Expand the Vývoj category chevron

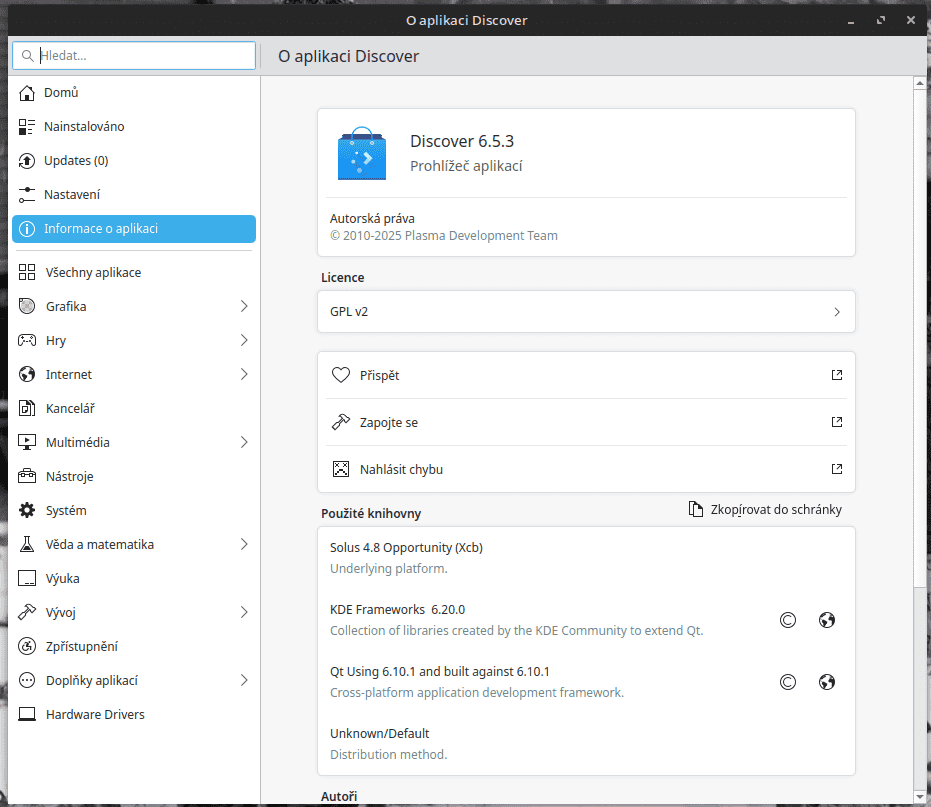244,612
